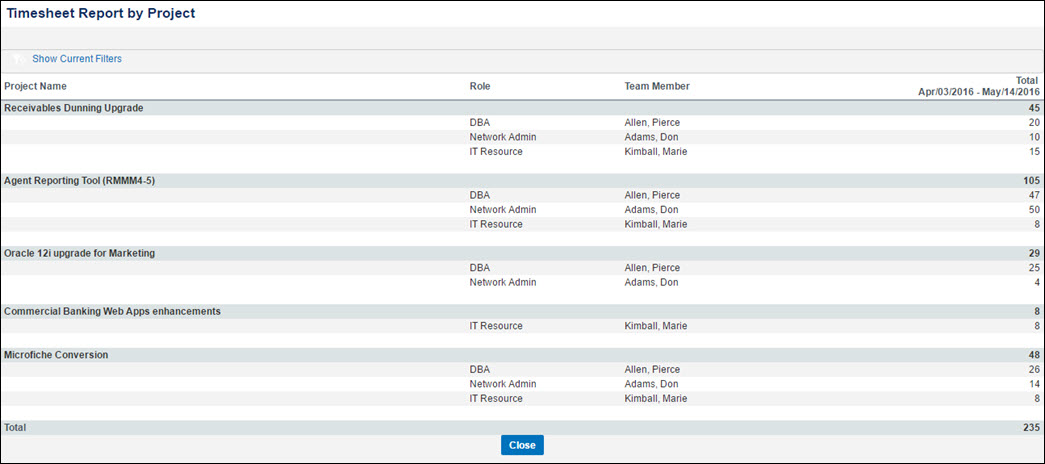The width and height of the screenshot is (1045, 464).
Task: Click IT Resource under Commercial Banking Web Apps
Action: coord(497,326)
